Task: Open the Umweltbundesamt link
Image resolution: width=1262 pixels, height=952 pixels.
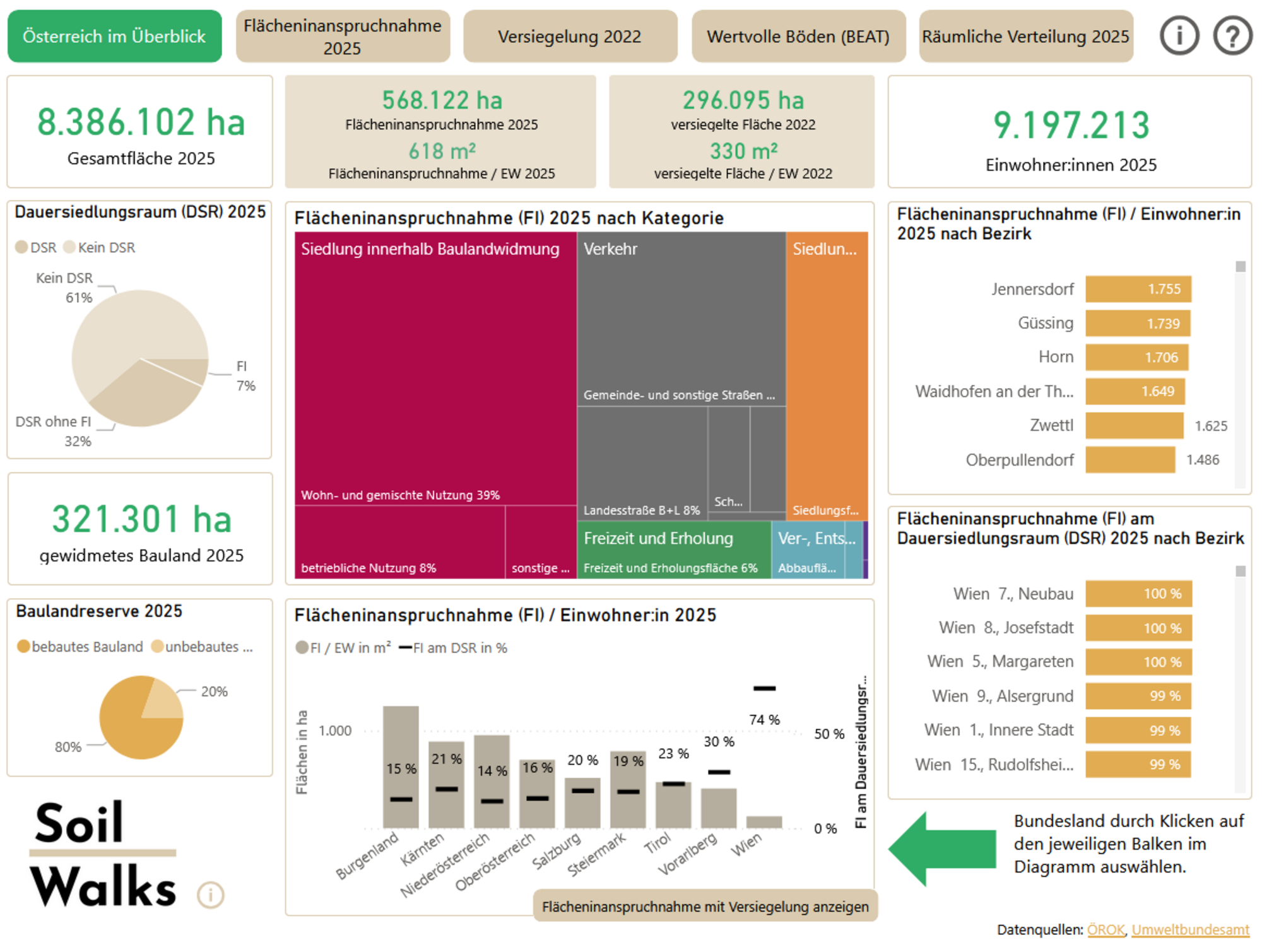Action: [1190, 930]
